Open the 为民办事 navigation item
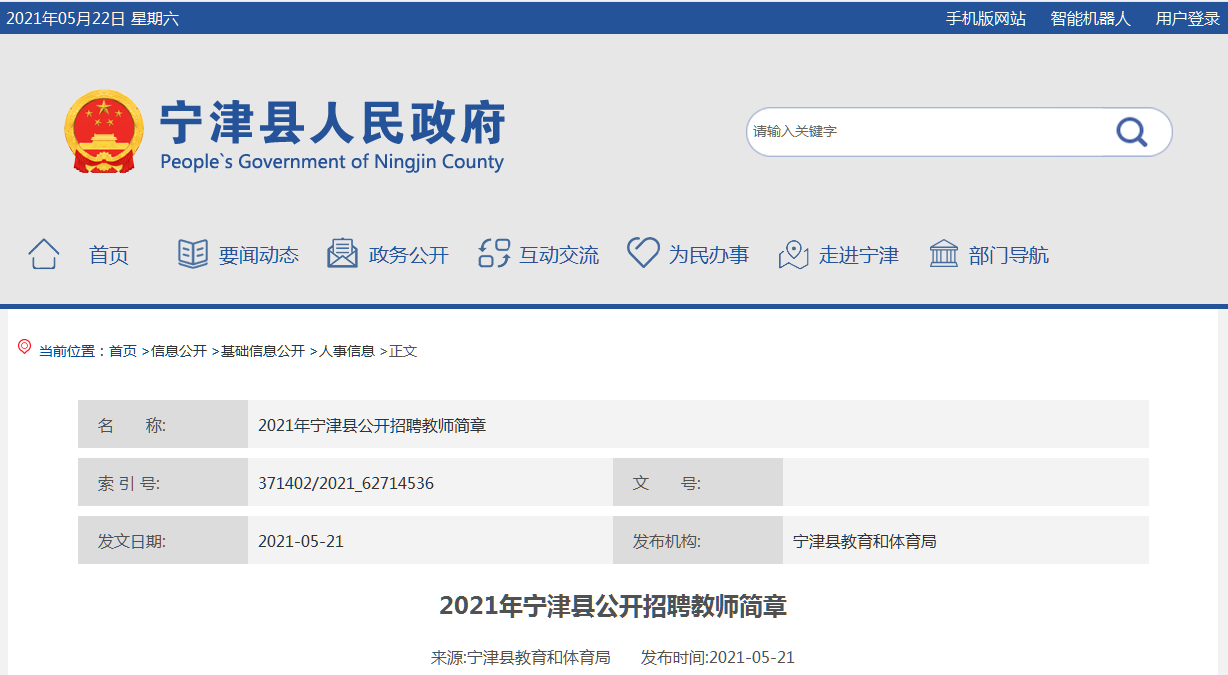 tap(709, 255)
